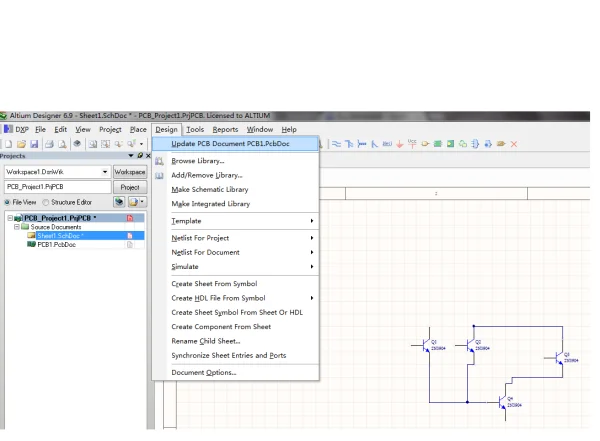Click the Place Part gate icon
This screenshot has width=600, height=441.
tap(425, 144)
